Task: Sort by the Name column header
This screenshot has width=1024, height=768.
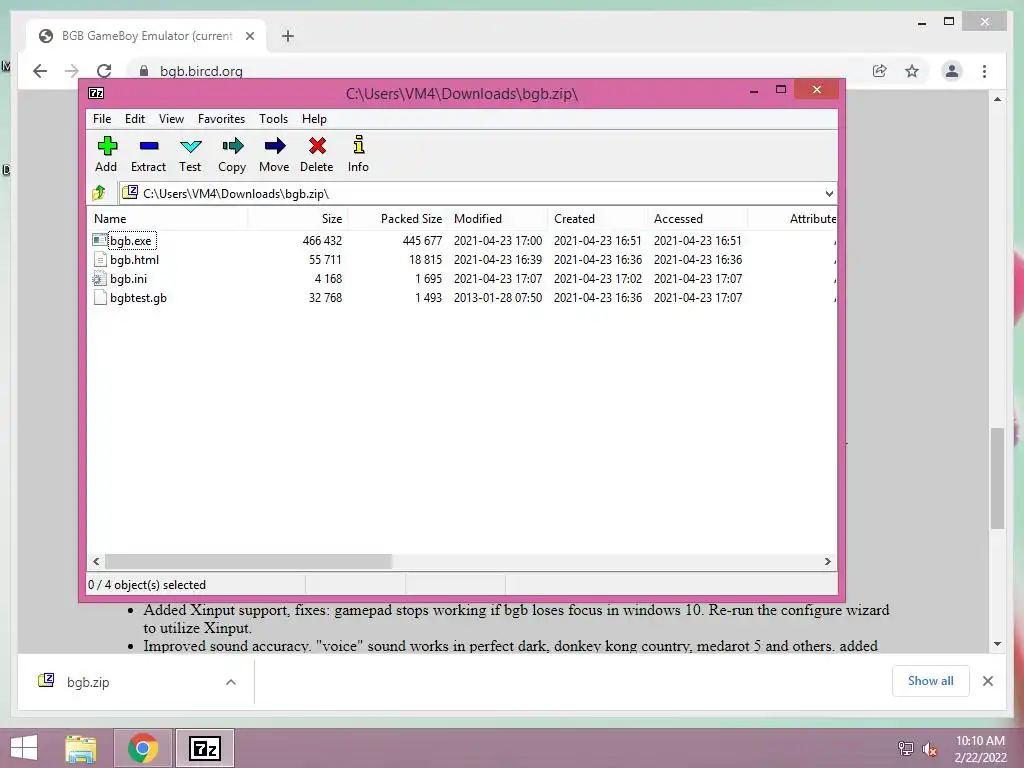Action: pos(167,219)
